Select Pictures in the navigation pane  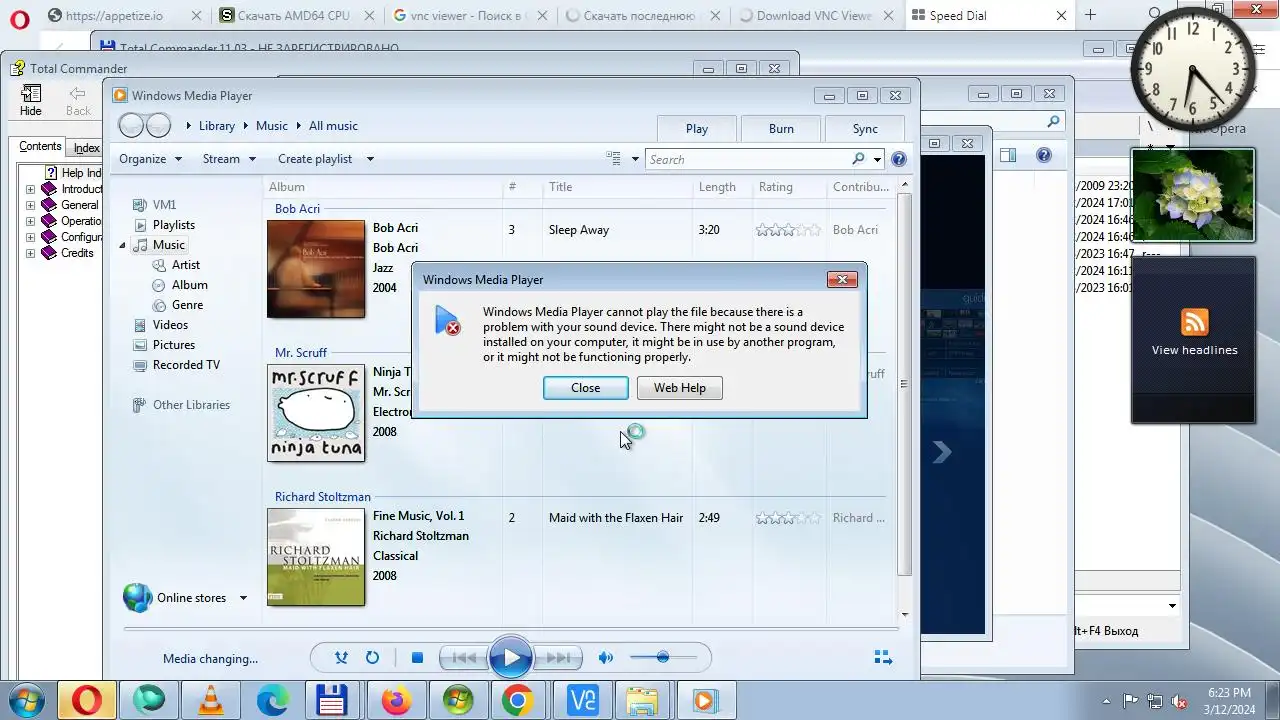click(173, 345)
